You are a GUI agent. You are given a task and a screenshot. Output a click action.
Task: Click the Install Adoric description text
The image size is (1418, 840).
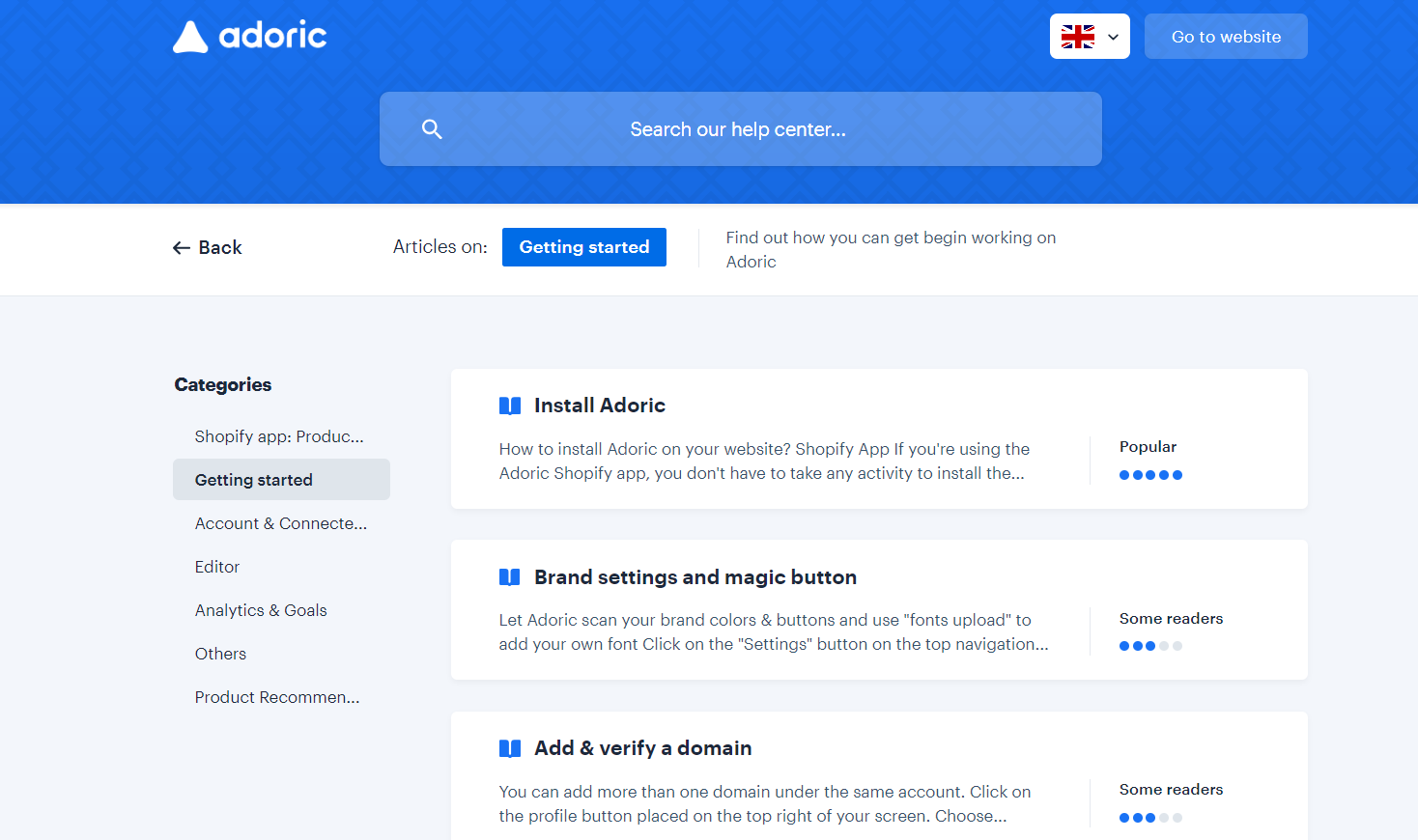tap(764, 462)
